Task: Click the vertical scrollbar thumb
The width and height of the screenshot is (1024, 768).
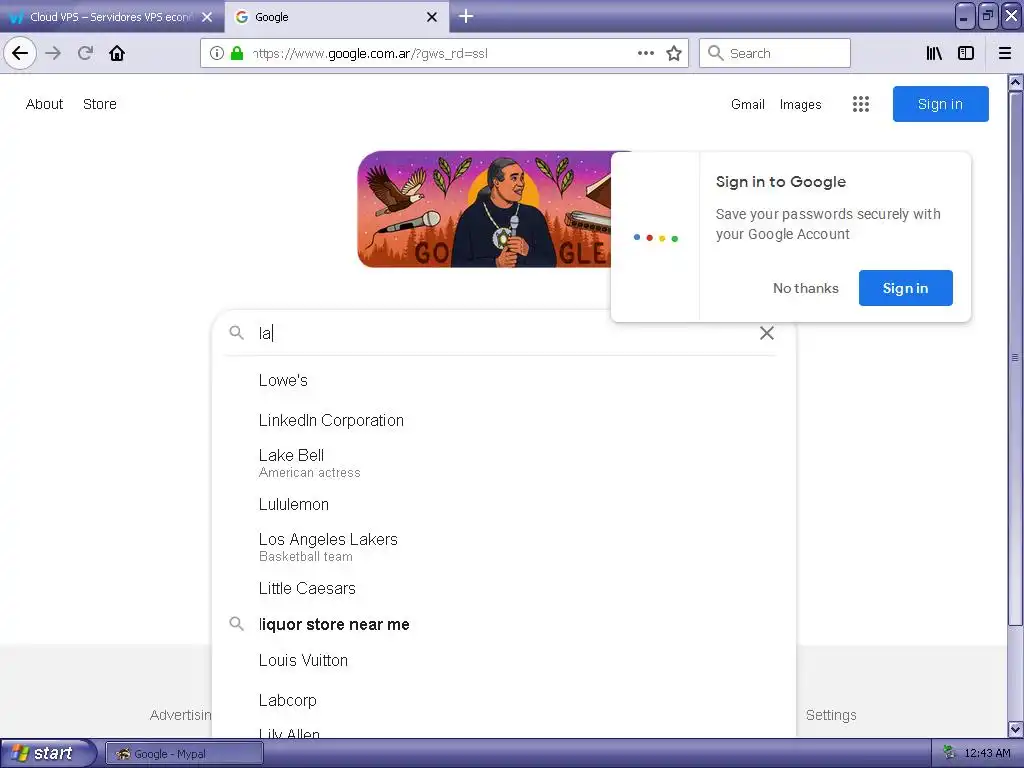Action: 1016,358
